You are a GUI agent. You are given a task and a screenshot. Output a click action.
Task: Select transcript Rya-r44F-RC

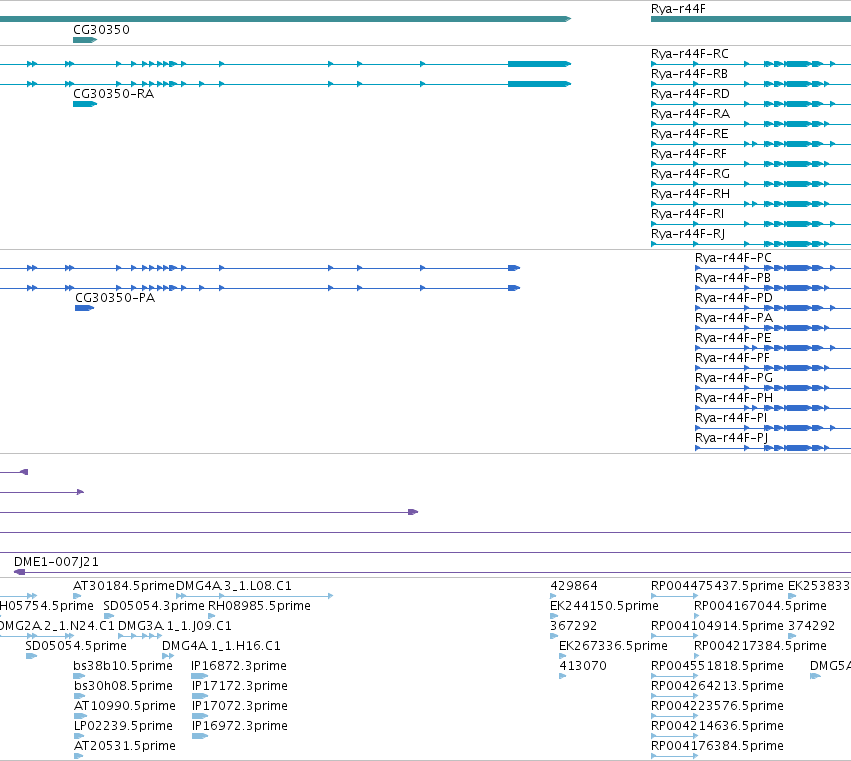[690, 54]
